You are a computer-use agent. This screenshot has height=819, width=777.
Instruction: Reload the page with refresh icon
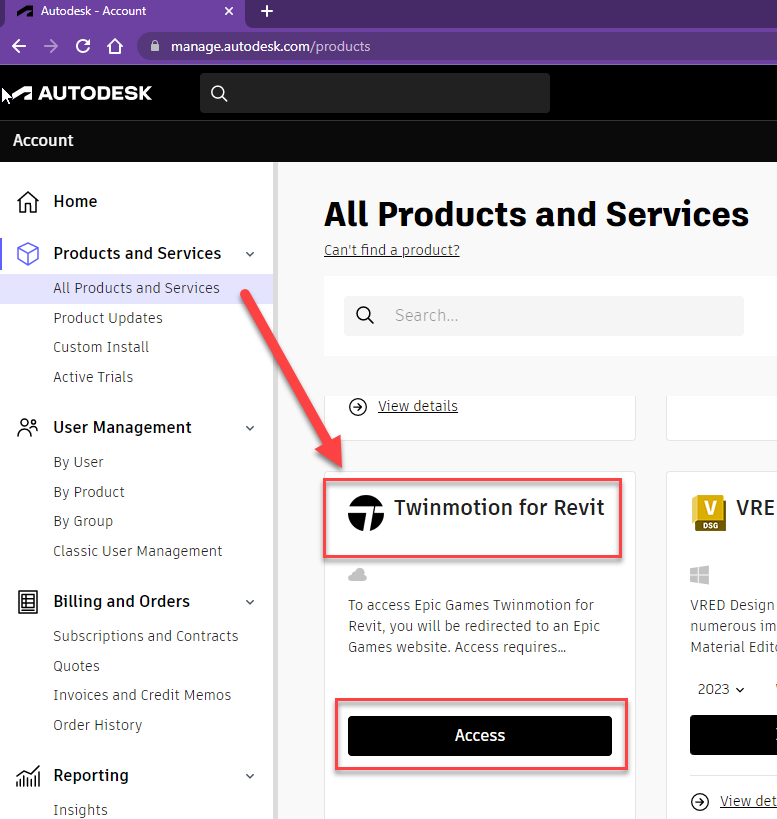coord(83,46)
